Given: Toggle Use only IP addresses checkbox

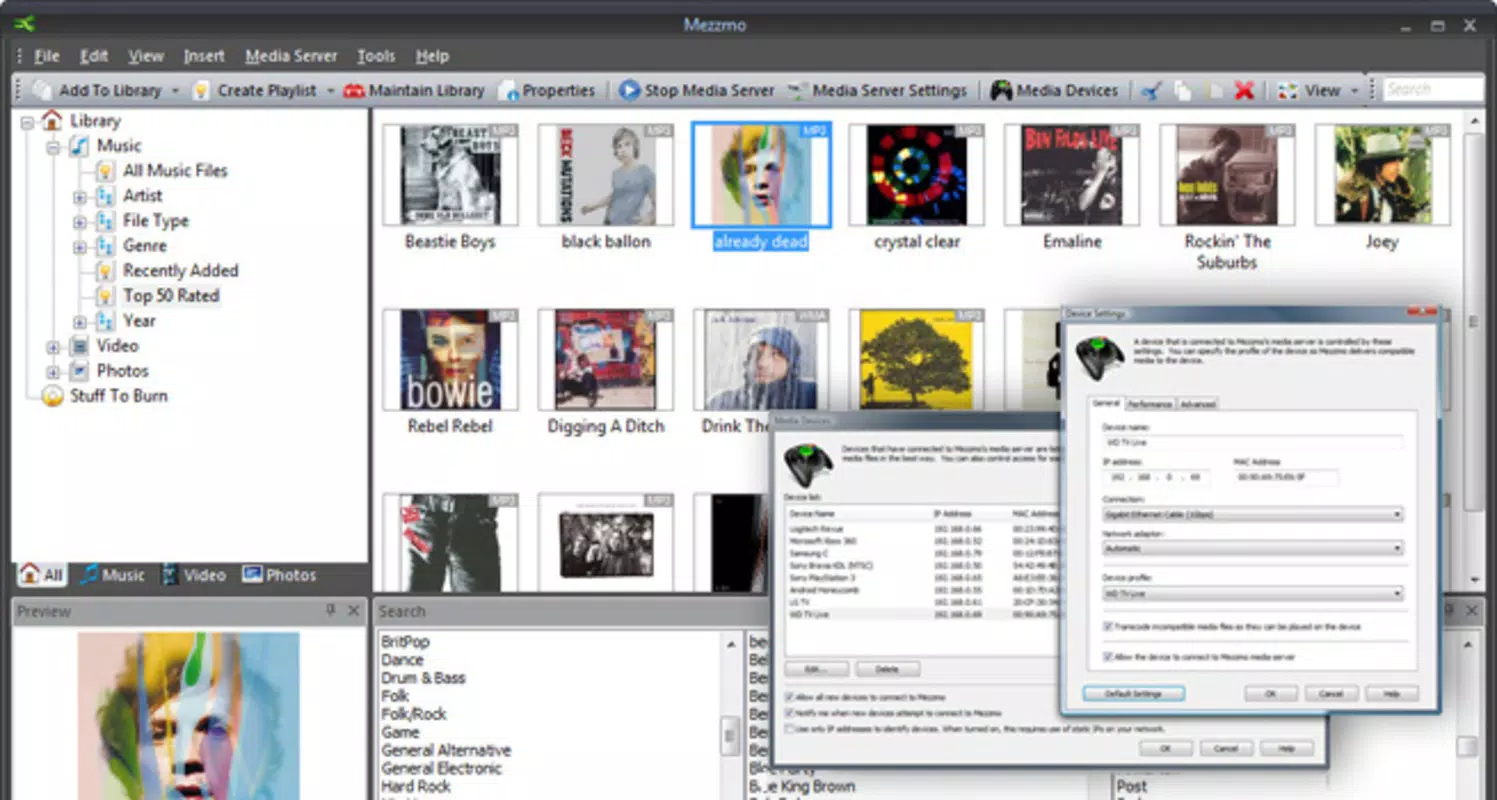Looking at the screenshot, I should (x=789, y=730).
